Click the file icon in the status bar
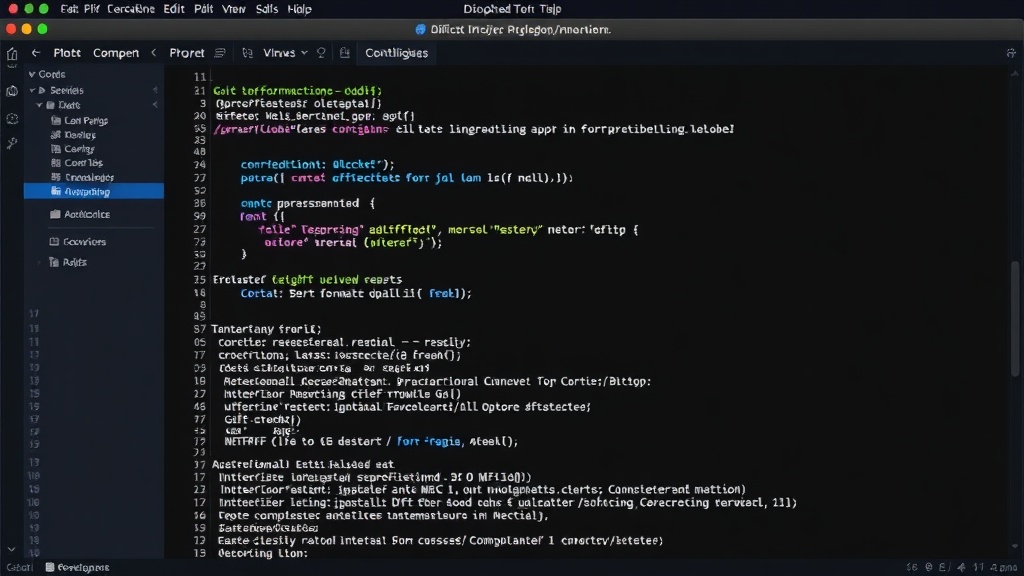 [50, 567]
